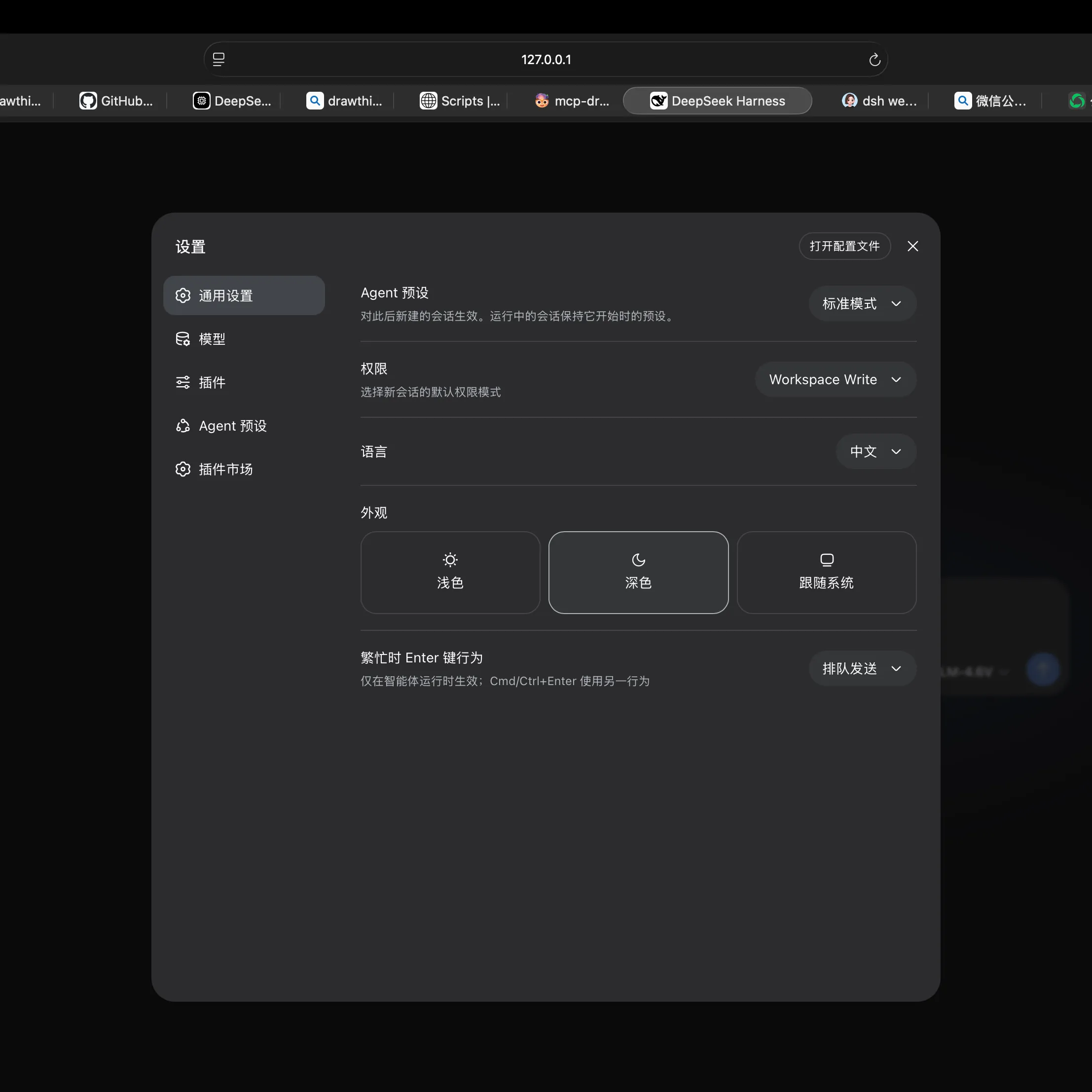The width and height of the screenshot is (1092, 1092).
Task: Click the GitHub tab icon
Action: [88, 101]
